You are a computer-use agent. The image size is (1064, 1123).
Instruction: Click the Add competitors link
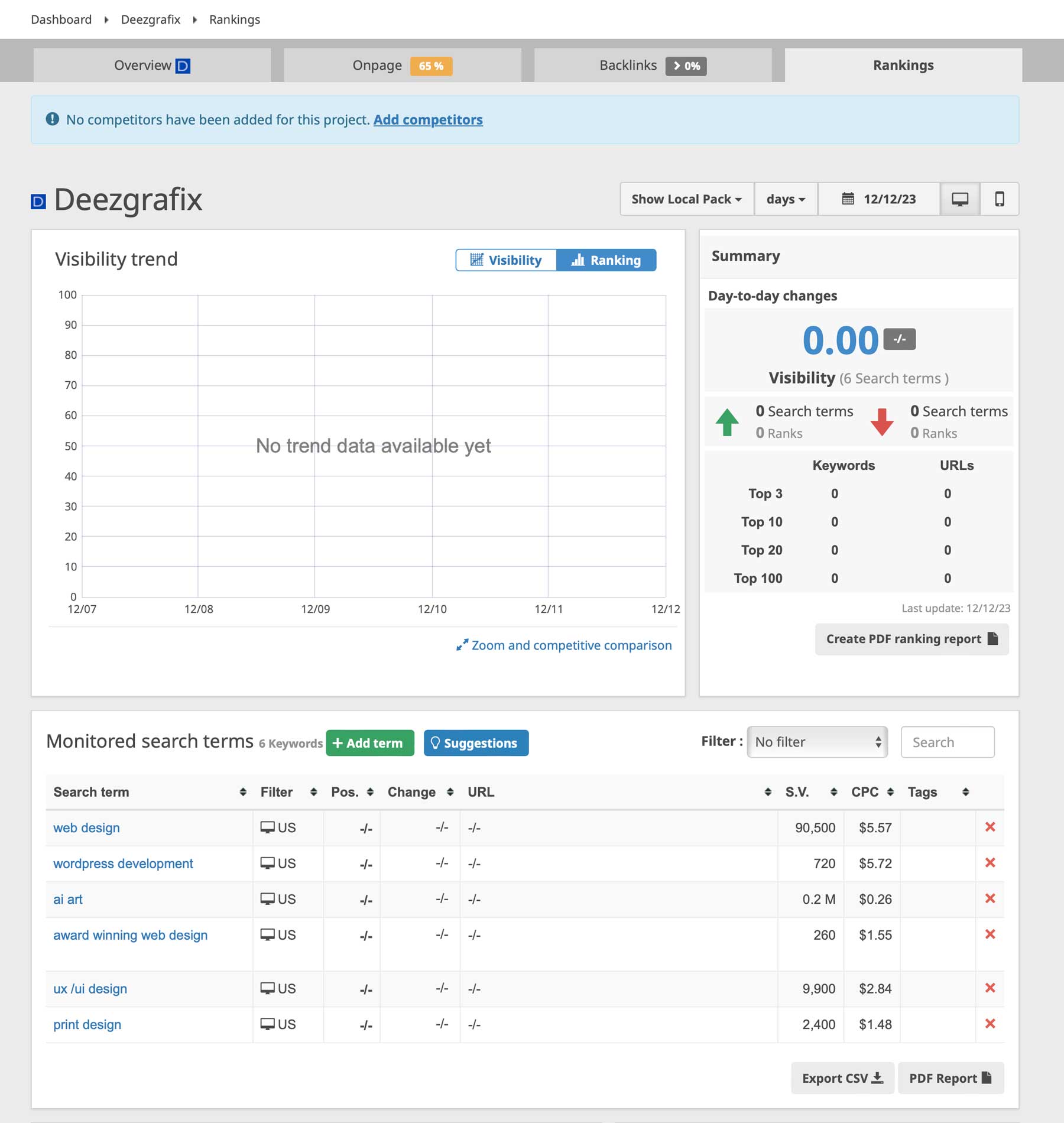(x=428, y=119)
